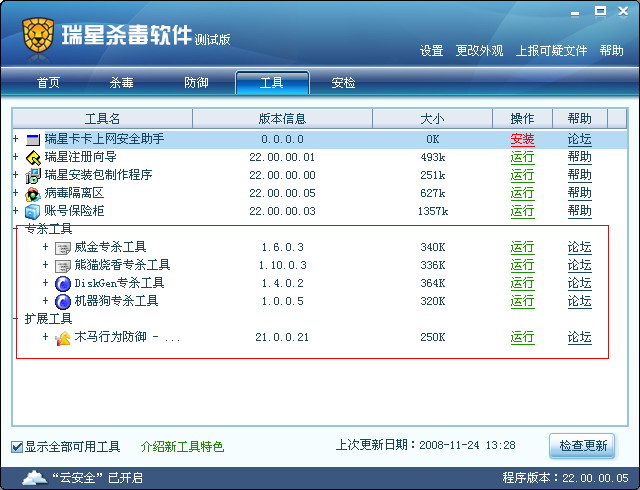Viewport: 640px width, 490px height.
Task: Run DiskGen专杀工具 via 运行 link
Action: click(522, 283)
